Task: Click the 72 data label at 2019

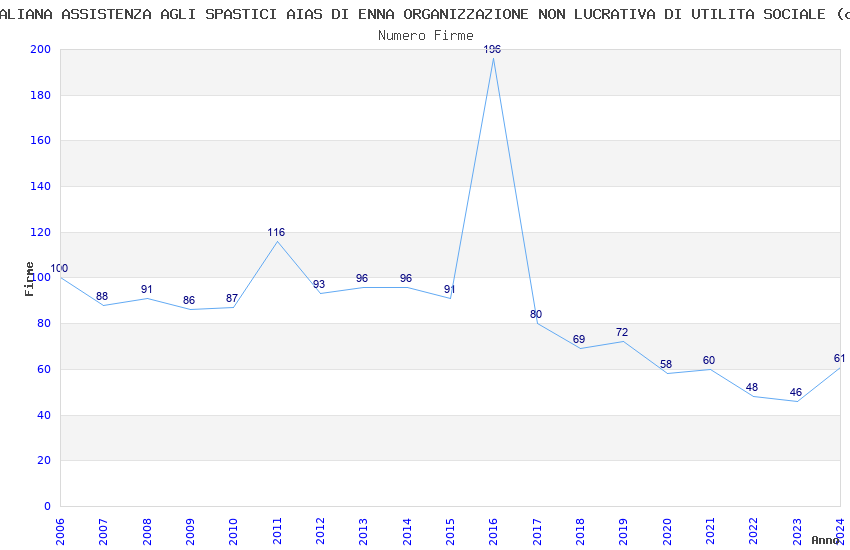Action: [x=622, y=332]
